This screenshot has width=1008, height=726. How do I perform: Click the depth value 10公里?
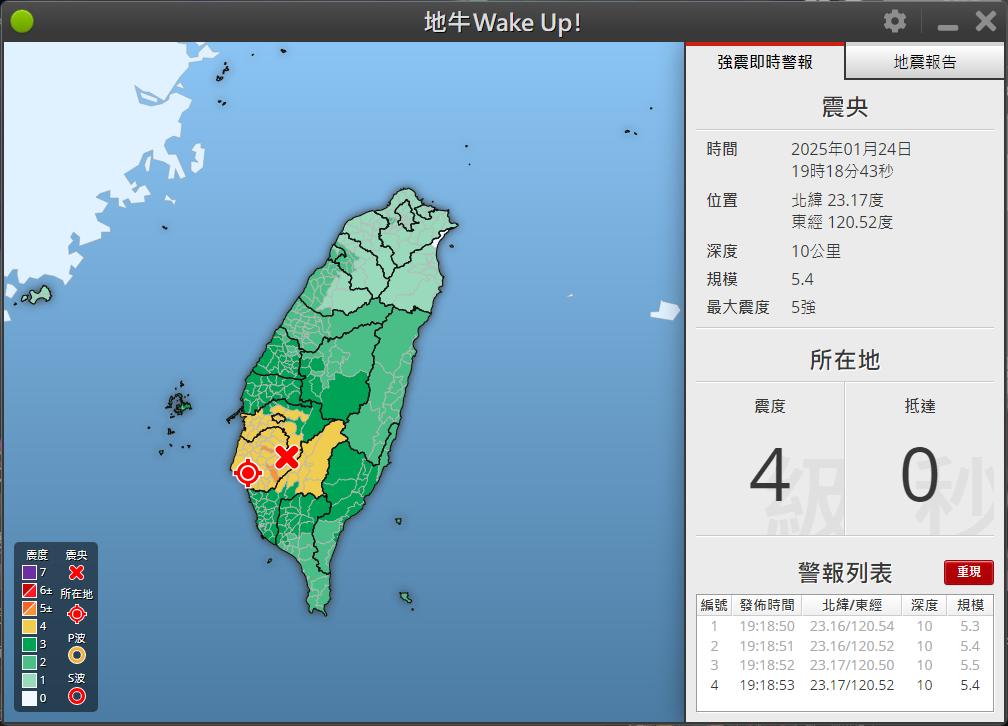pyautogui.click(x=816, y=251)
